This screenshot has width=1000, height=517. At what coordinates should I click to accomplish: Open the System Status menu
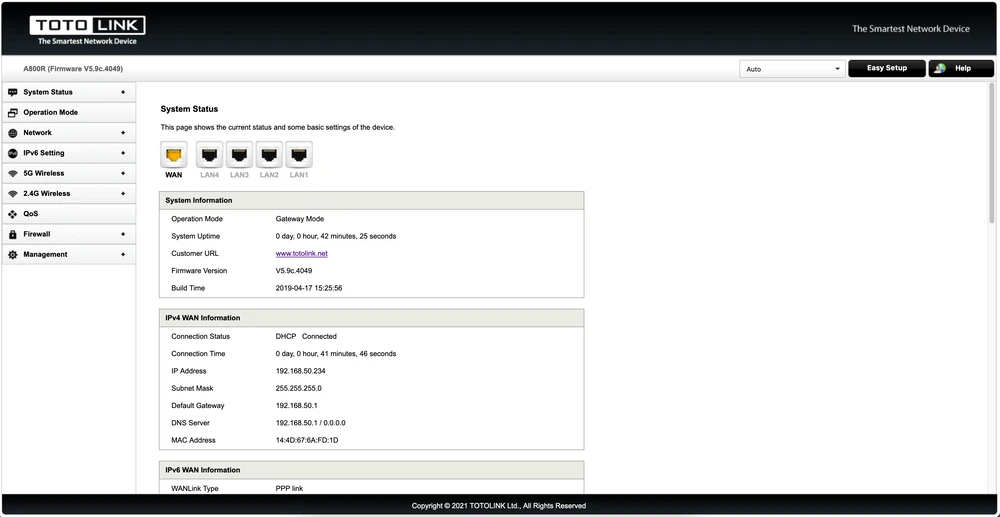[69, 92]
